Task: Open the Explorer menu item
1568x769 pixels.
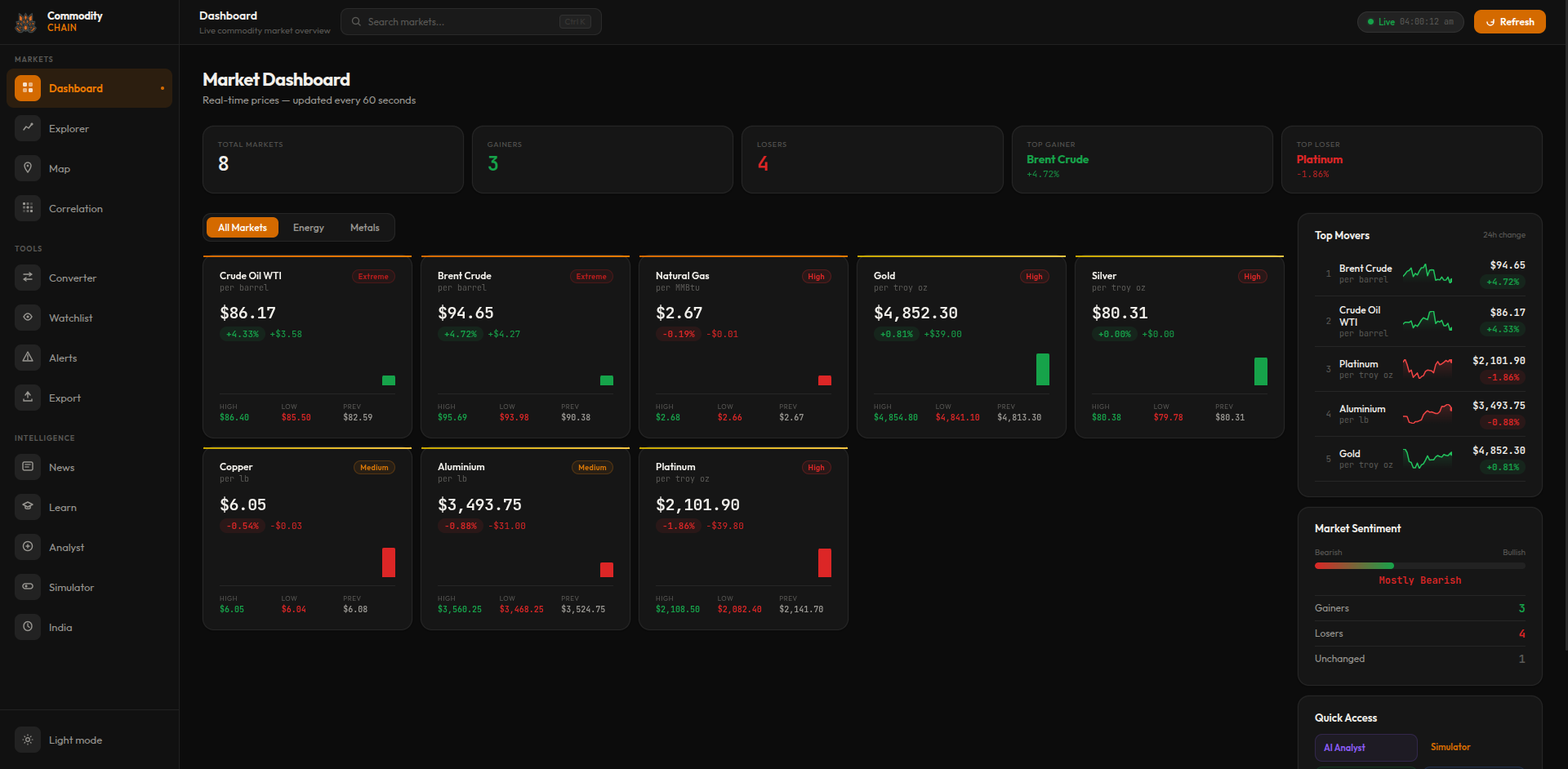Action: [x=89, y=128]
